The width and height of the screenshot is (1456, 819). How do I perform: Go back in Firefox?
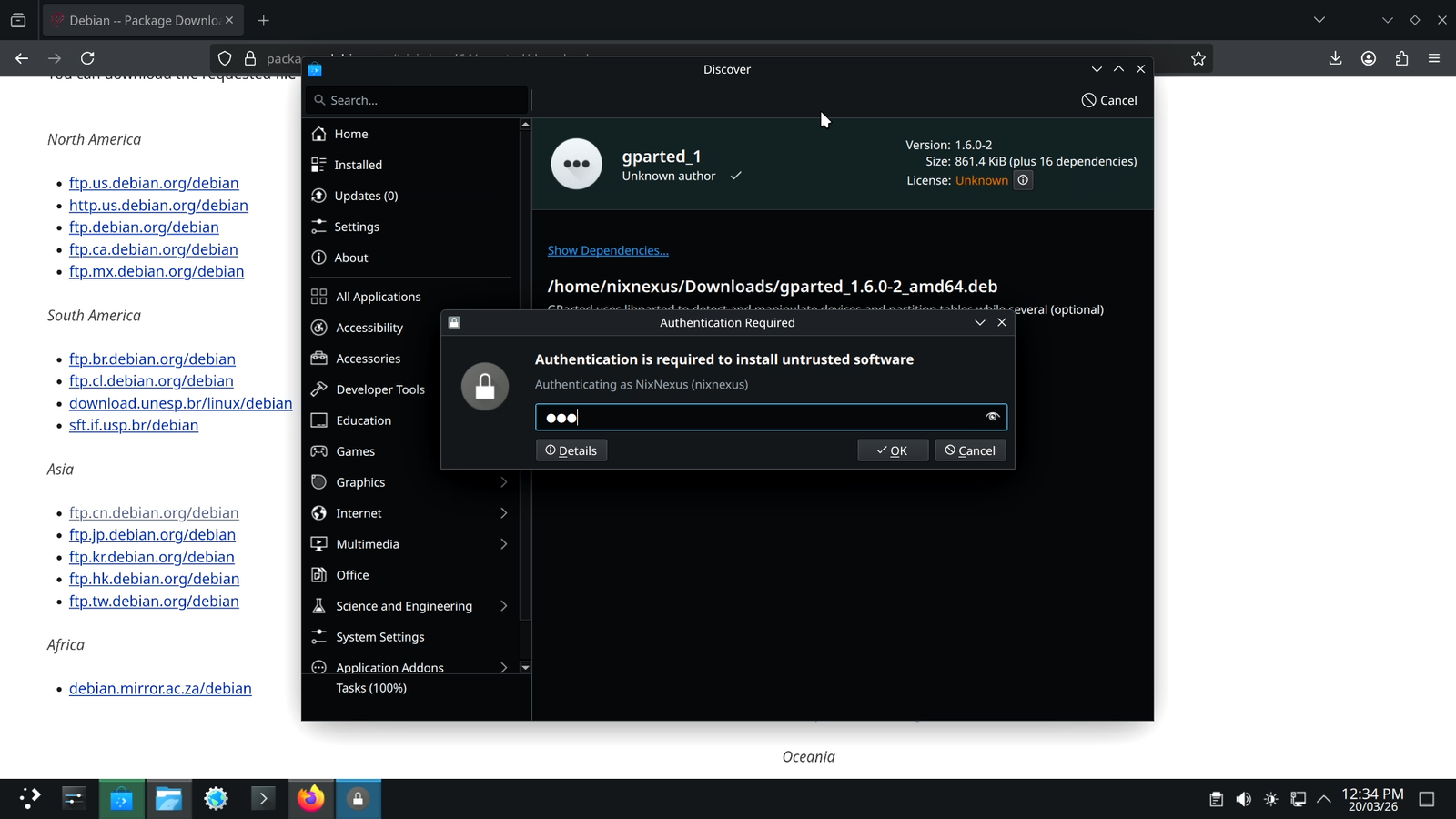point(22,58)
